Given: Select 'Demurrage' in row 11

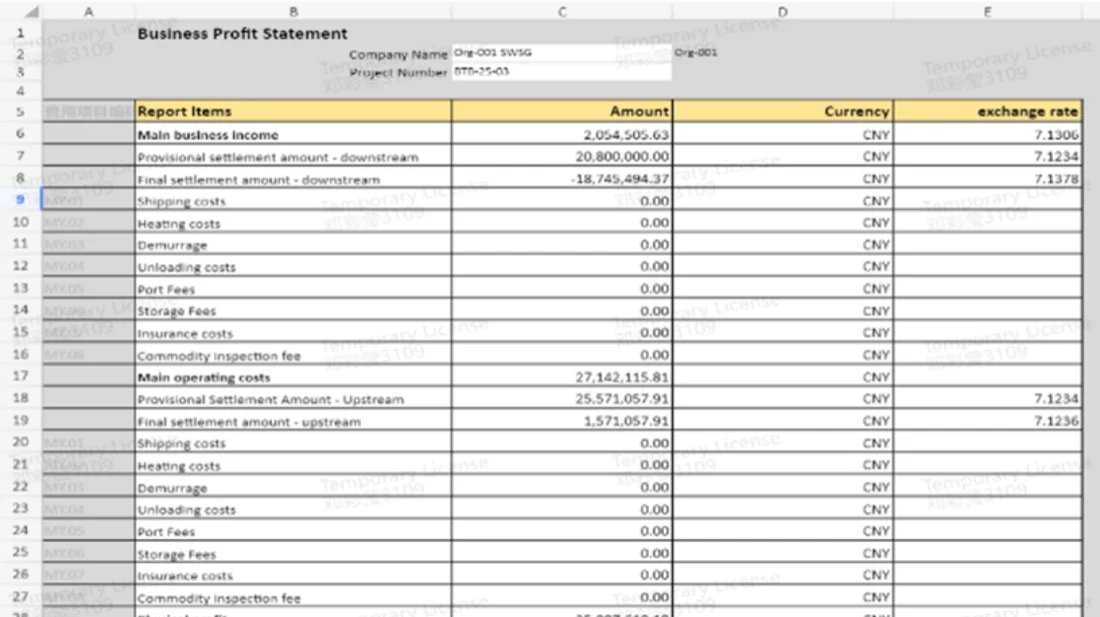Looking at the screenshot, I should [293, 245].
